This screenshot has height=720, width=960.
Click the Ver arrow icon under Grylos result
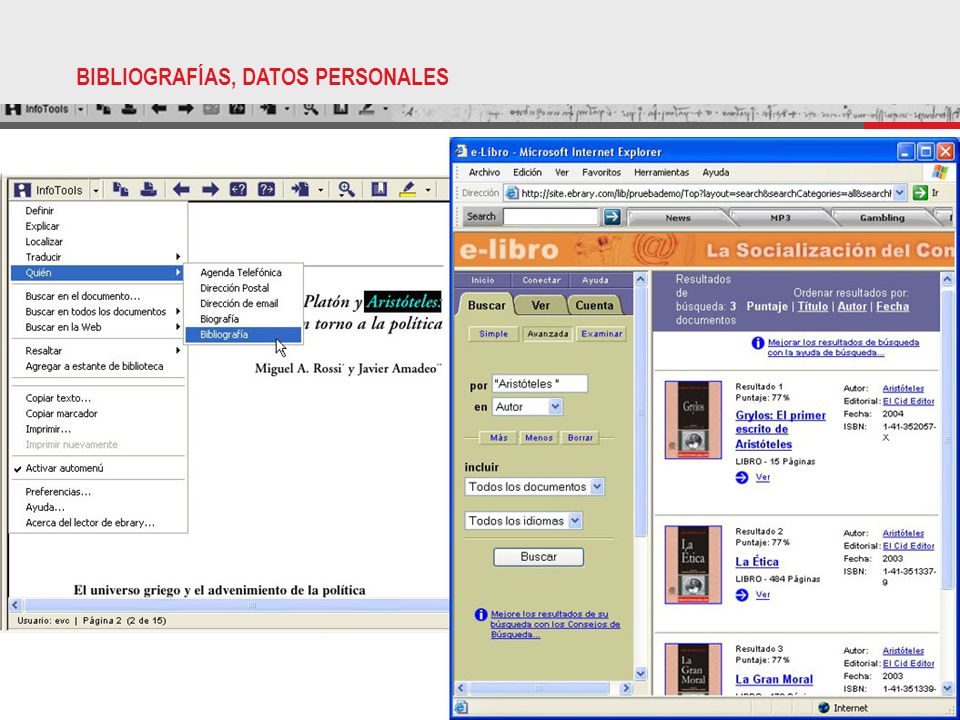click(741, 478)
